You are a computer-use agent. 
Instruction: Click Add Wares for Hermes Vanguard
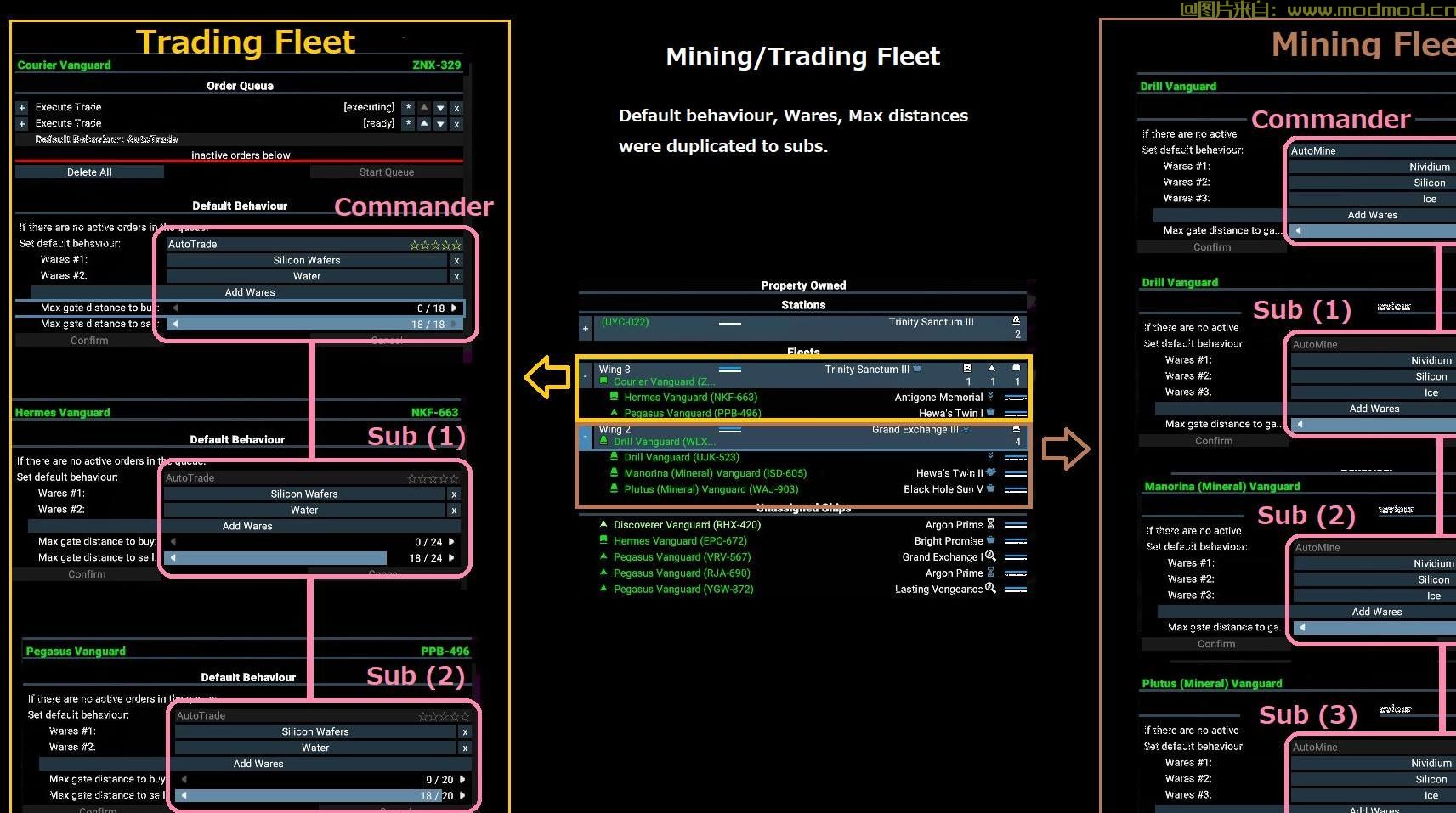point(247,527)
